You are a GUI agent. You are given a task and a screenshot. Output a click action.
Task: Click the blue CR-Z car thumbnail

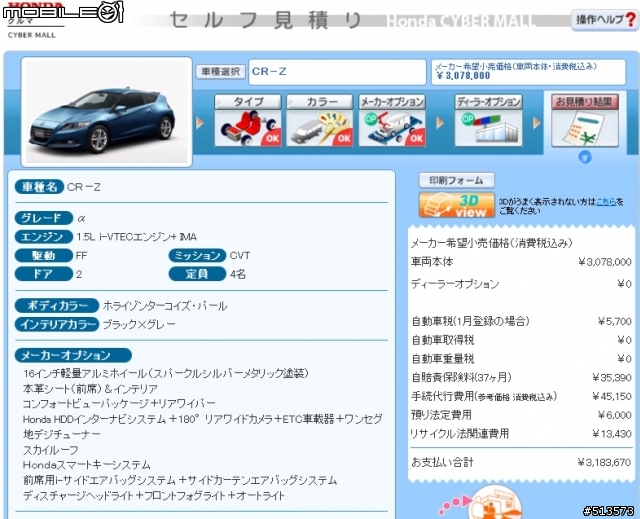click(x=106, y=112)
